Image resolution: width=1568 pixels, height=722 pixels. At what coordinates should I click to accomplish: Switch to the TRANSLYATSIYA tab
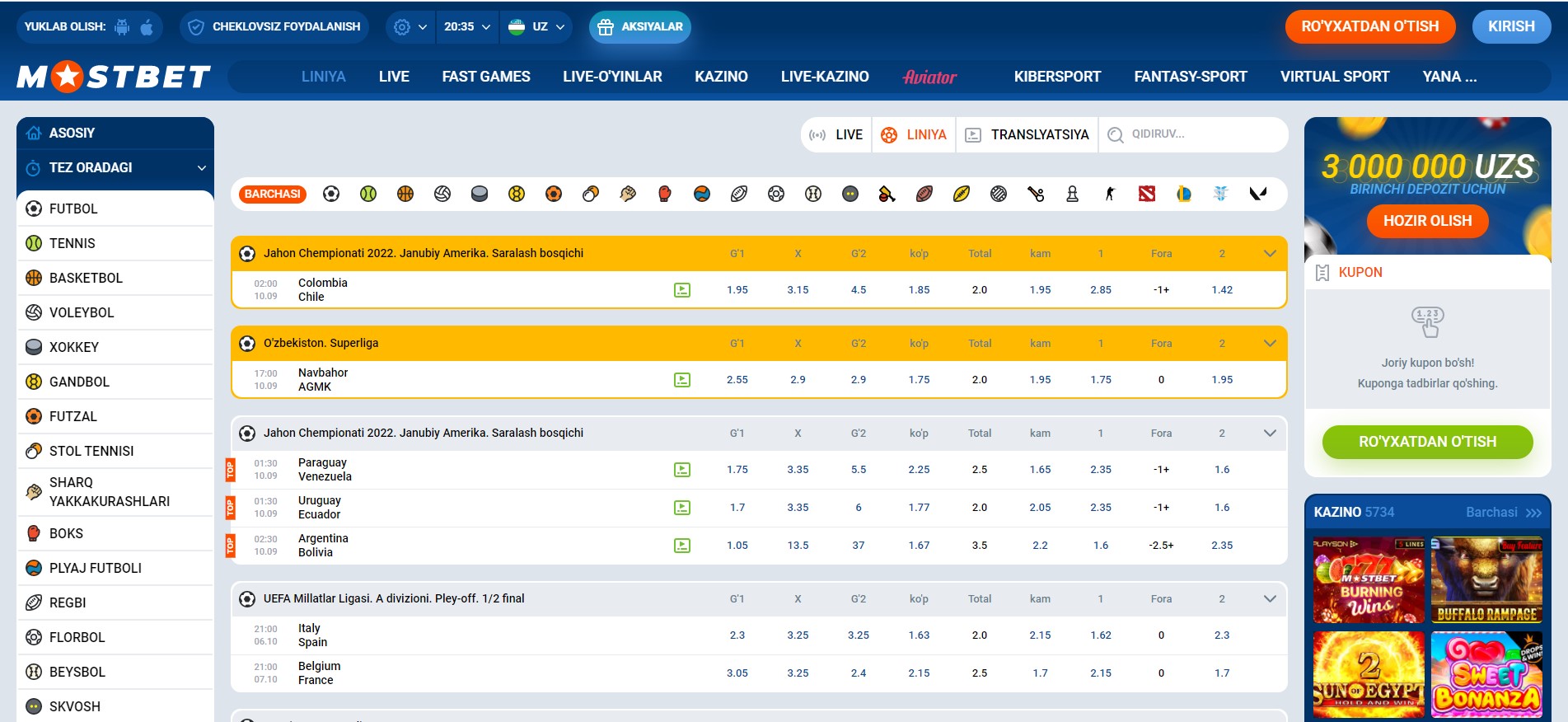pos(1027,135)
